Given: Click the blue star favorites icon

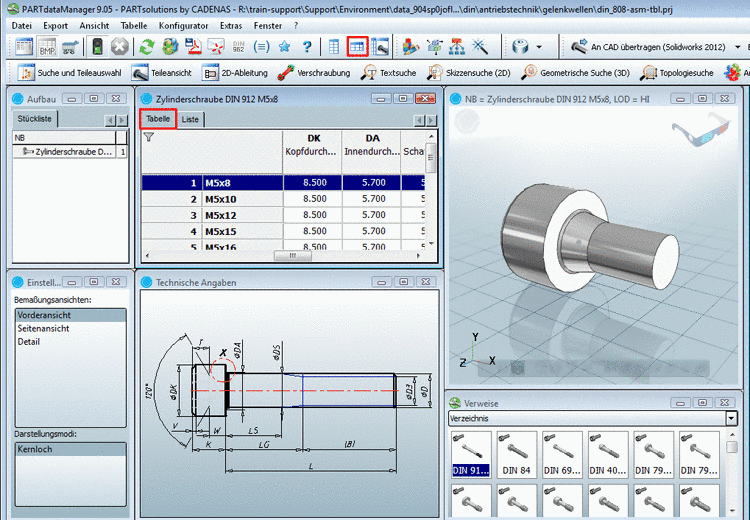Looking at the screenshot, I should click(x=284, y=47).
